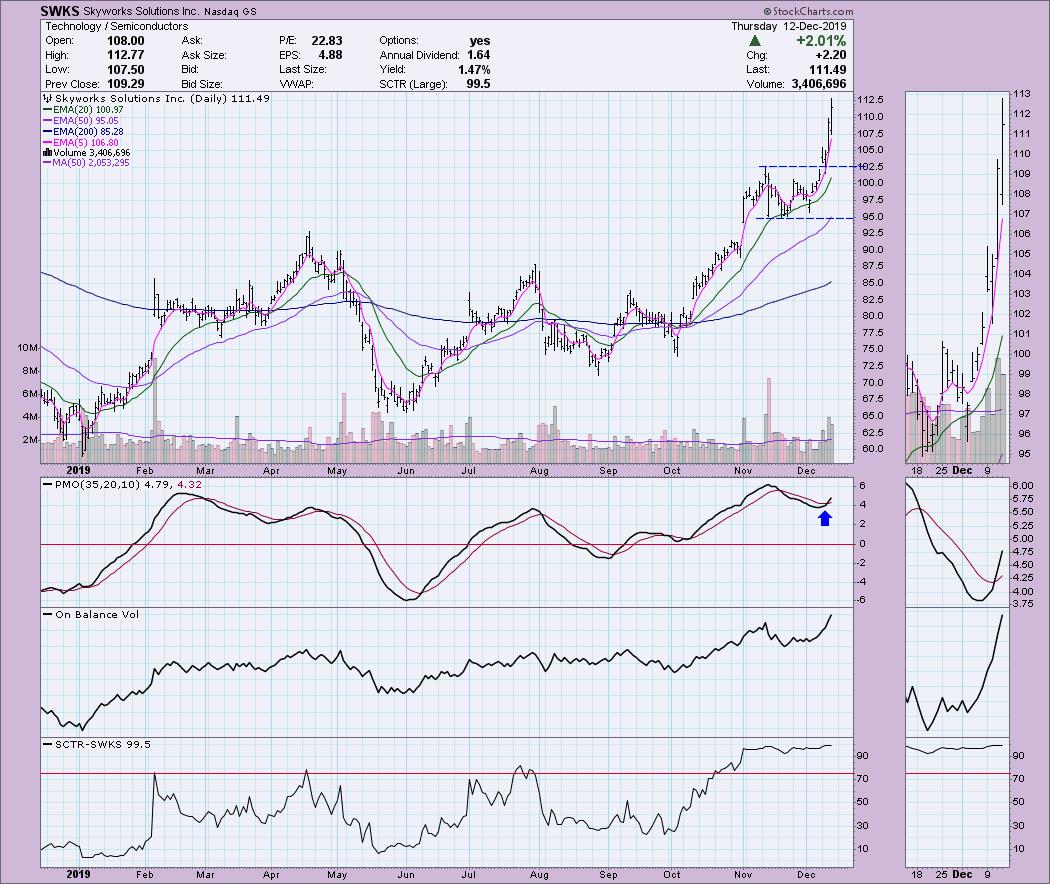Click the Low value 107.50

pos(126,70)
